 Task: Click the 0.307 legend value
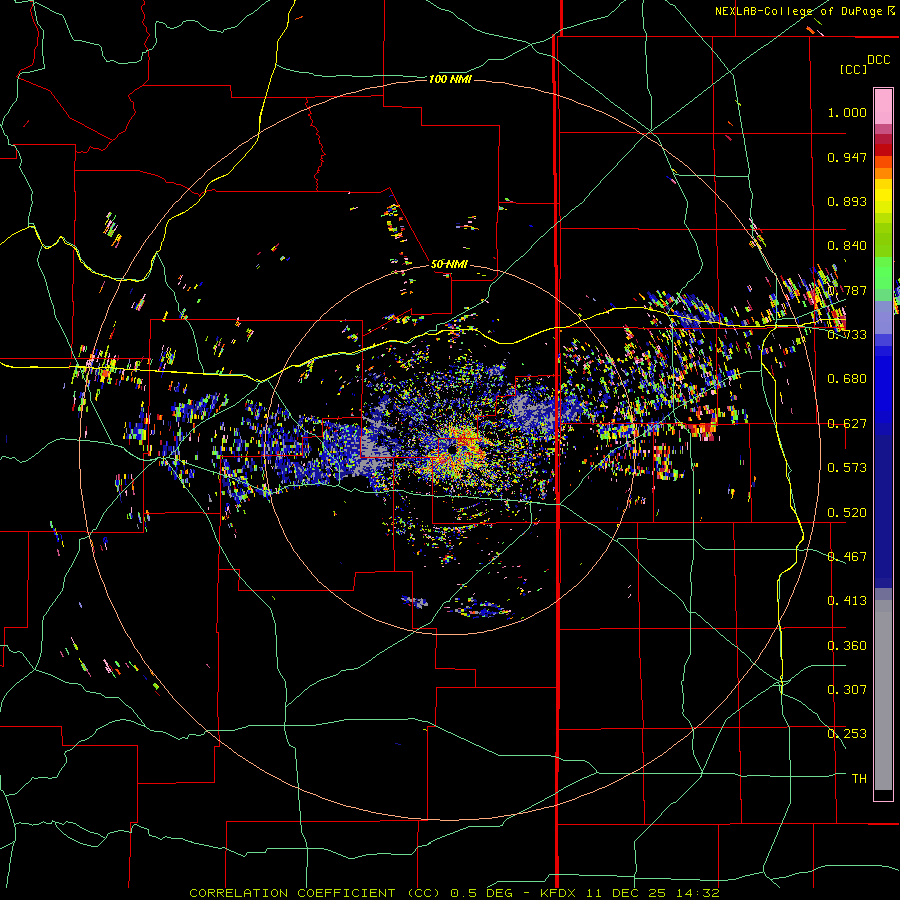(847, 689)
